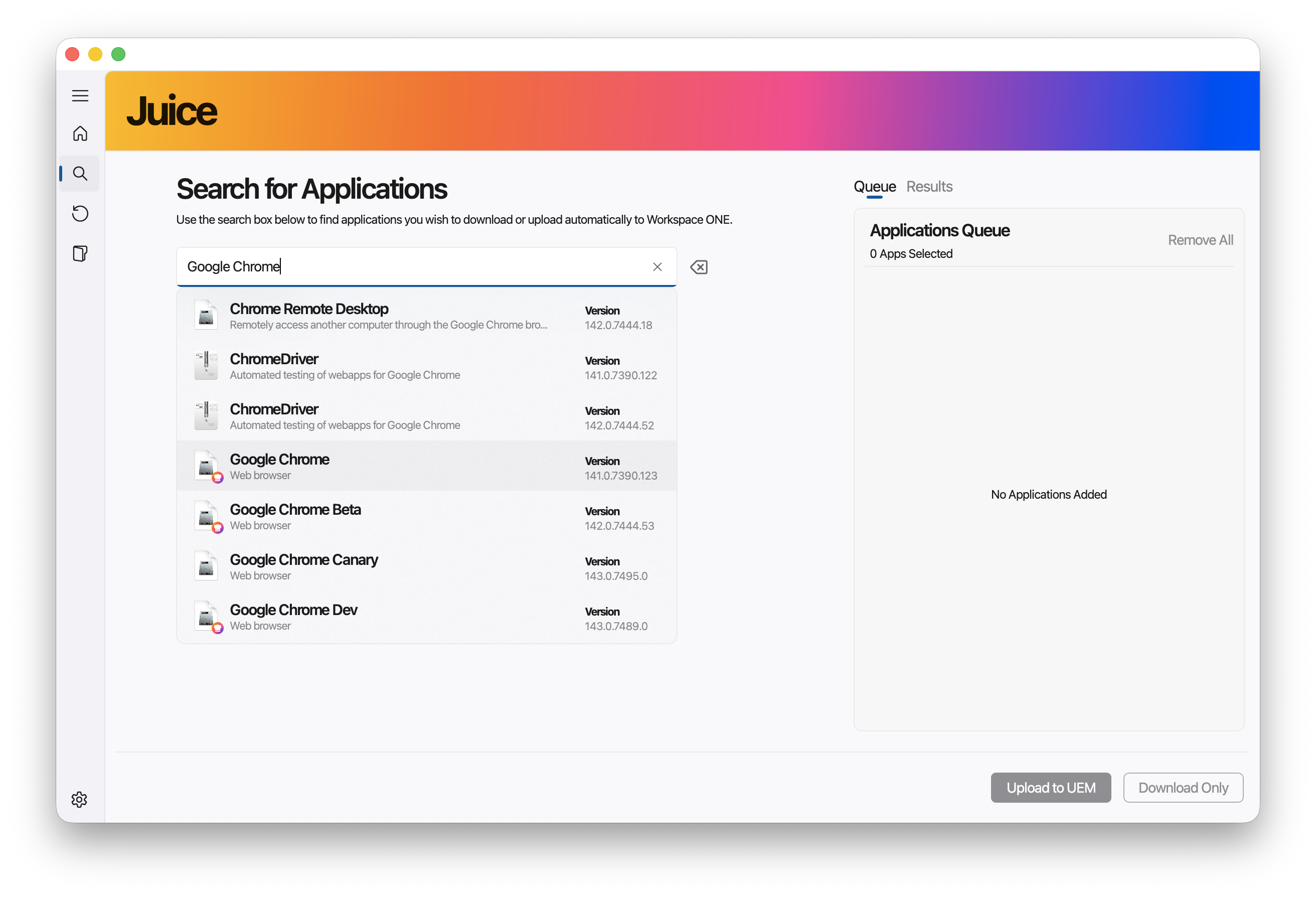
Task: Switch to the Results tab
Action: click(929, 186)
